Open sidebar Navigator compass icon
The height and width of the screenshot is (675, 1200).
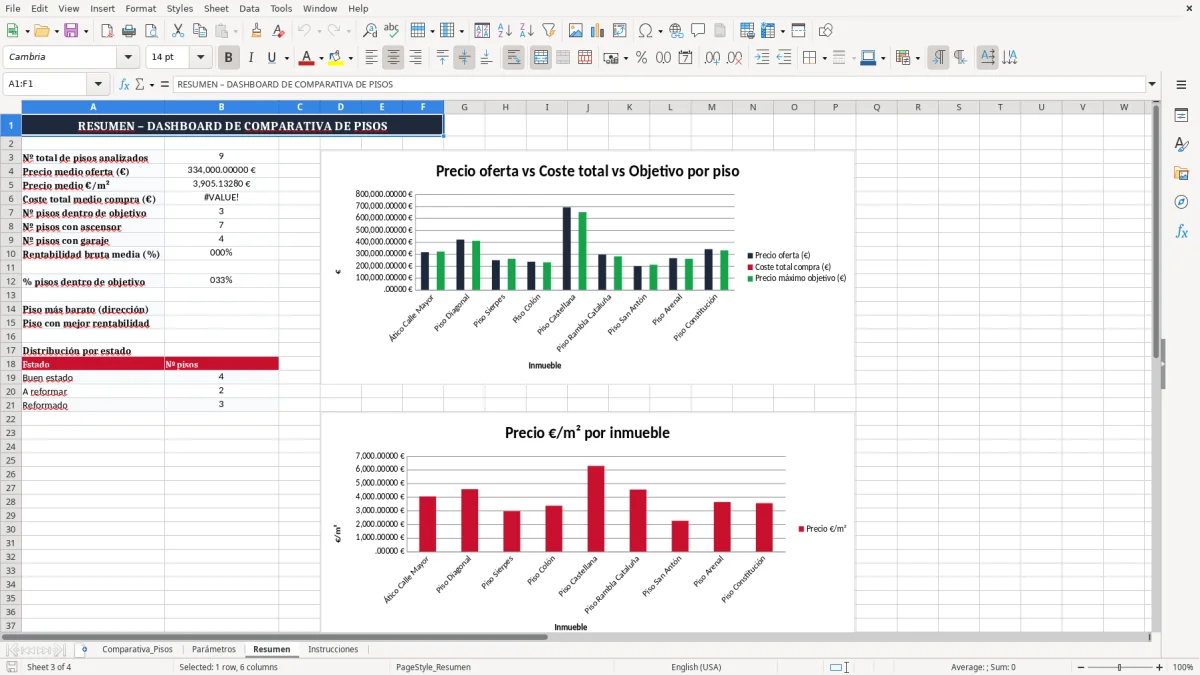point(1181,202)
